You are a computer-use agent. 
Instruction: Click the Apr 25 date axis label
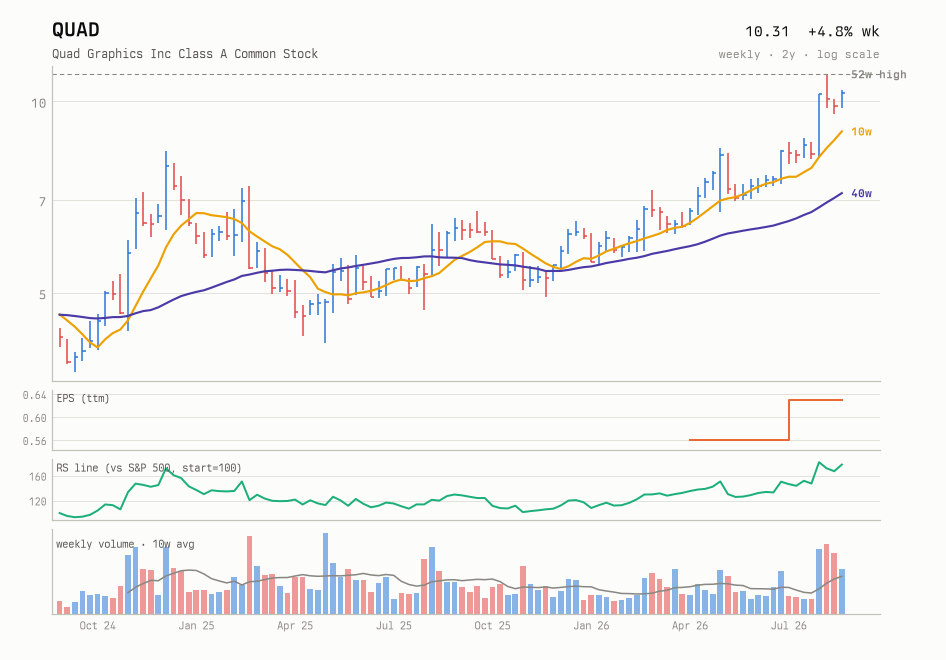(295, 626)
